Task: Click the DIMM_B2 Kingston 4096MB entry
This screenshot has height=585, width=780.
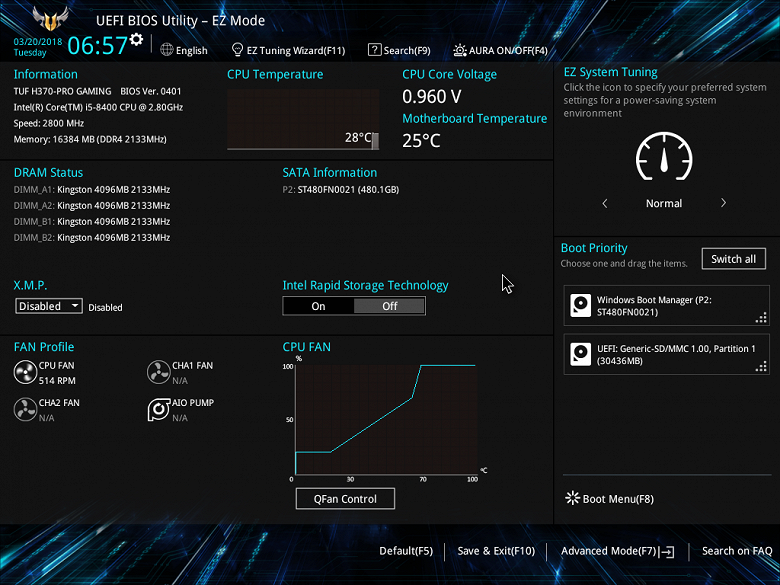Action: point(92,237)
